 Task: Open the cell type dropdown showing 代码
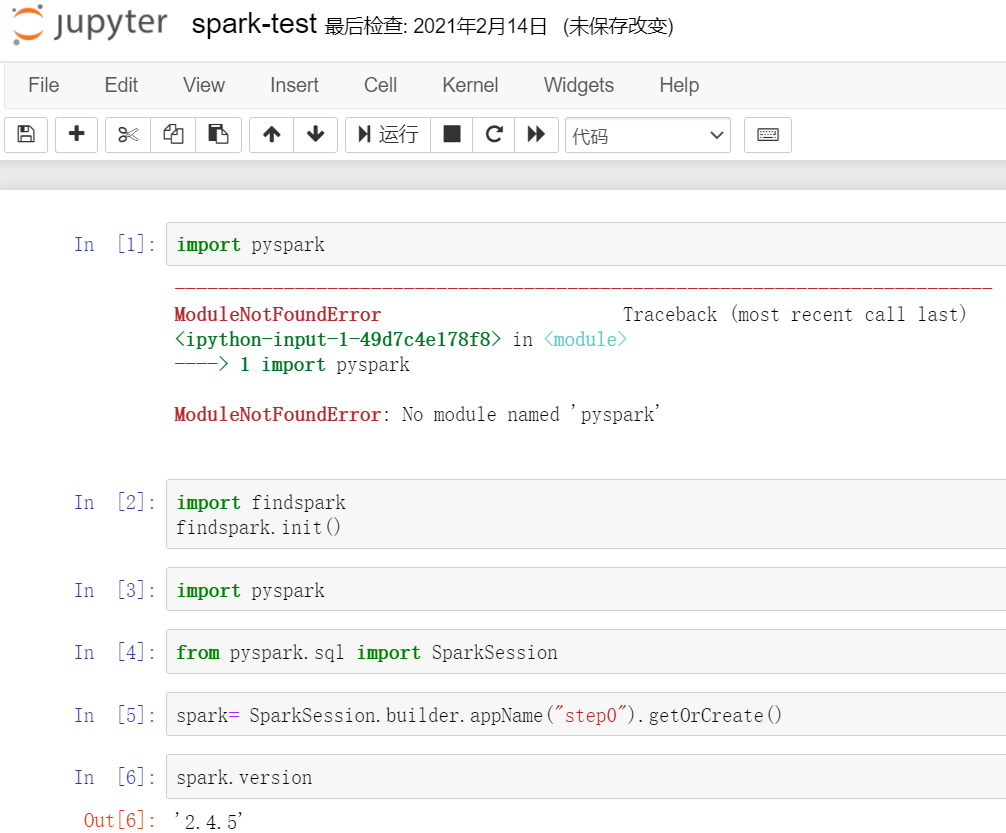pyautogui.click(x=647, y=135)
